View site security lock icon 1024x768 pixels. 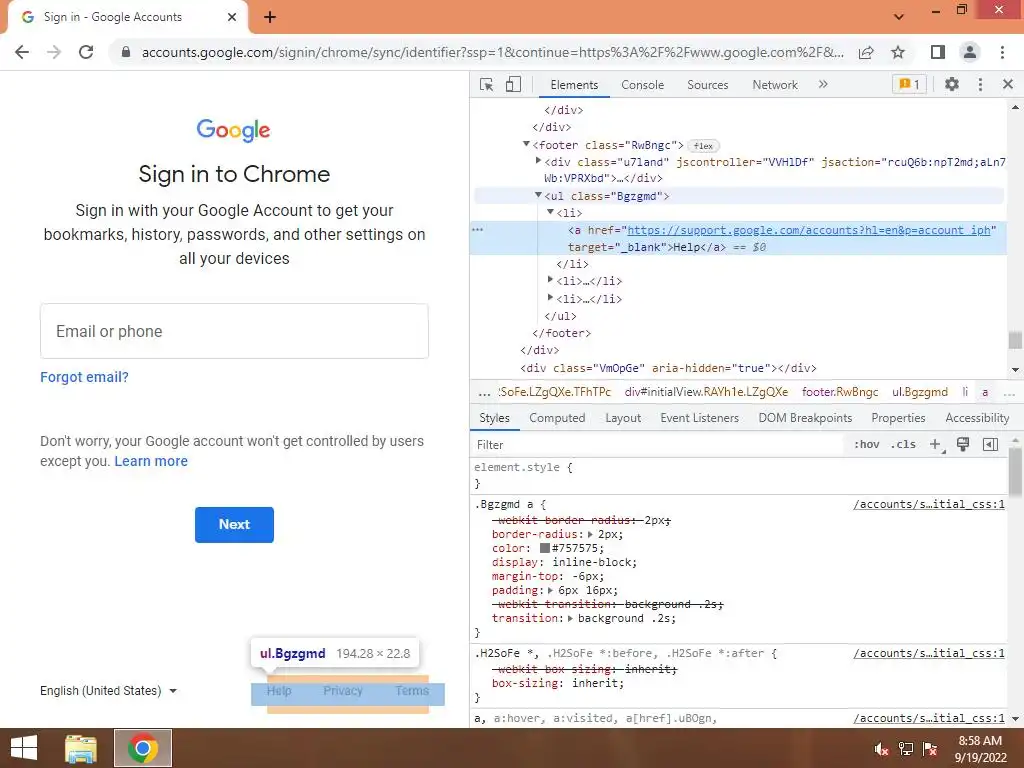click(126, 52)
